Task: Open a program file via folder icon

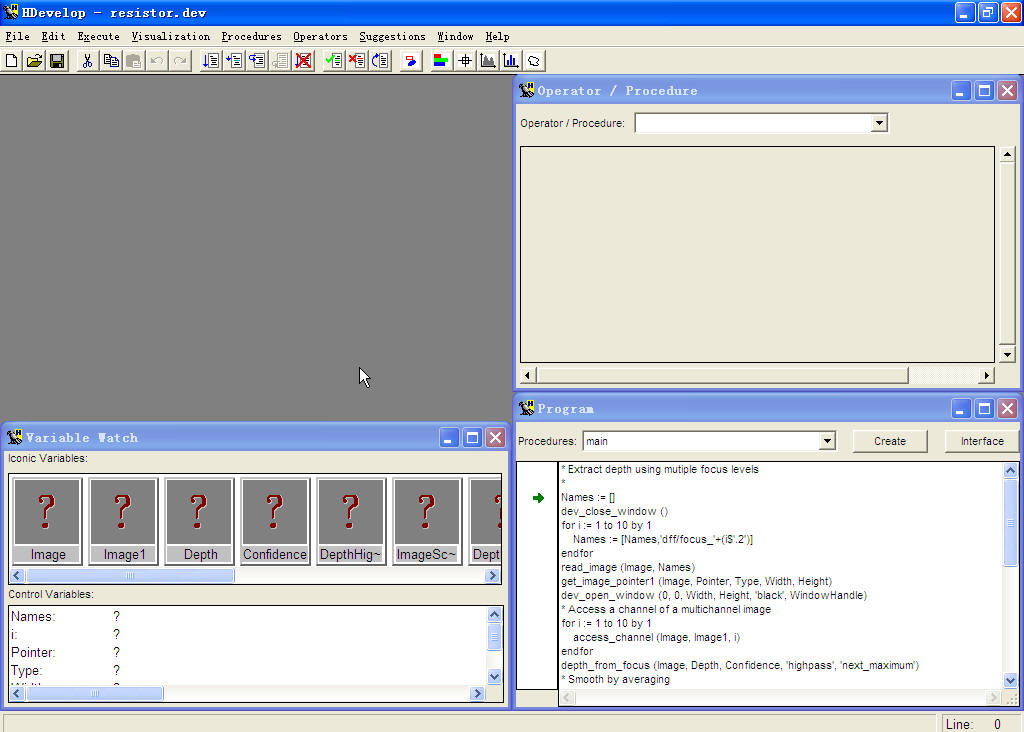Action: click(35, 61)
